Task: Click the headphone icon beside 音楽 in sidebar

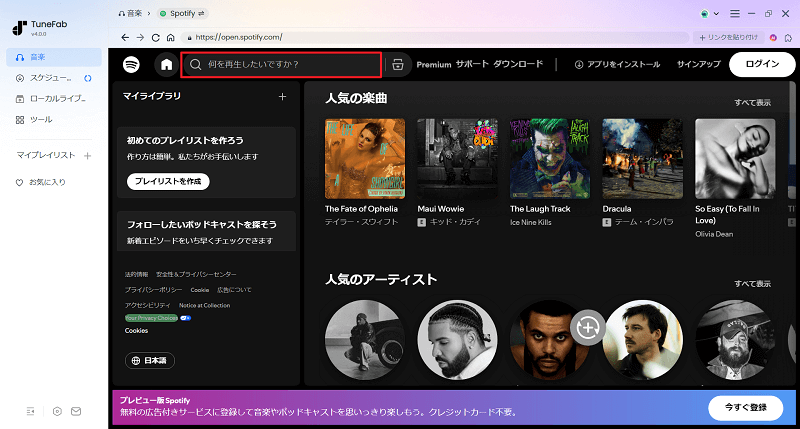Action: click(19, 57)
